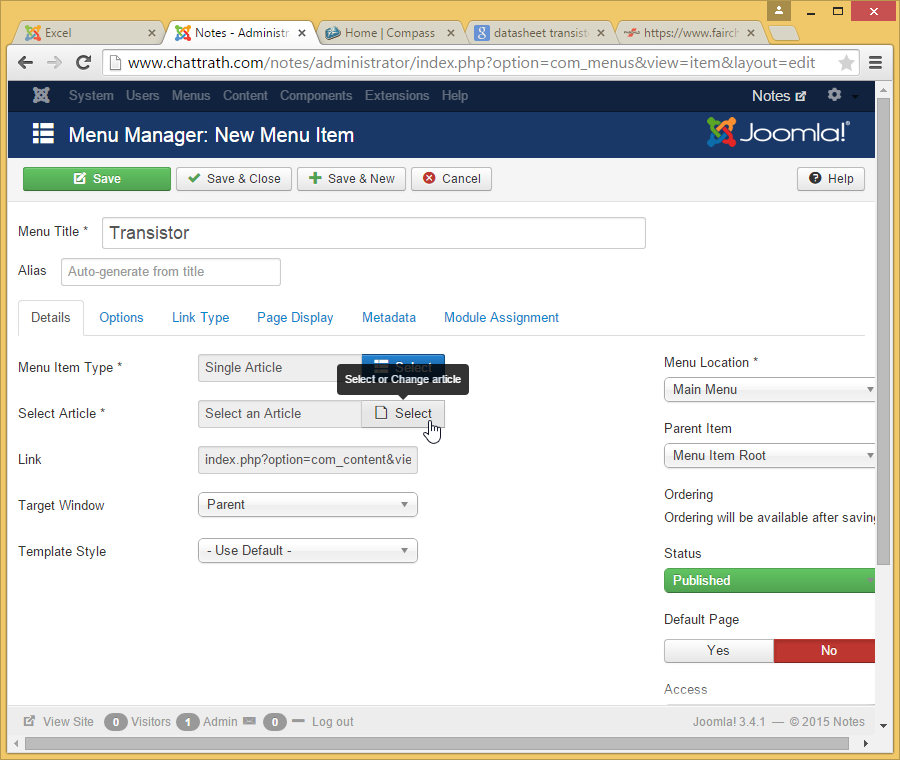This screenshot has width=900, height=760.
Task: Open the Menu Location dropdown
Action: point(769,390)
